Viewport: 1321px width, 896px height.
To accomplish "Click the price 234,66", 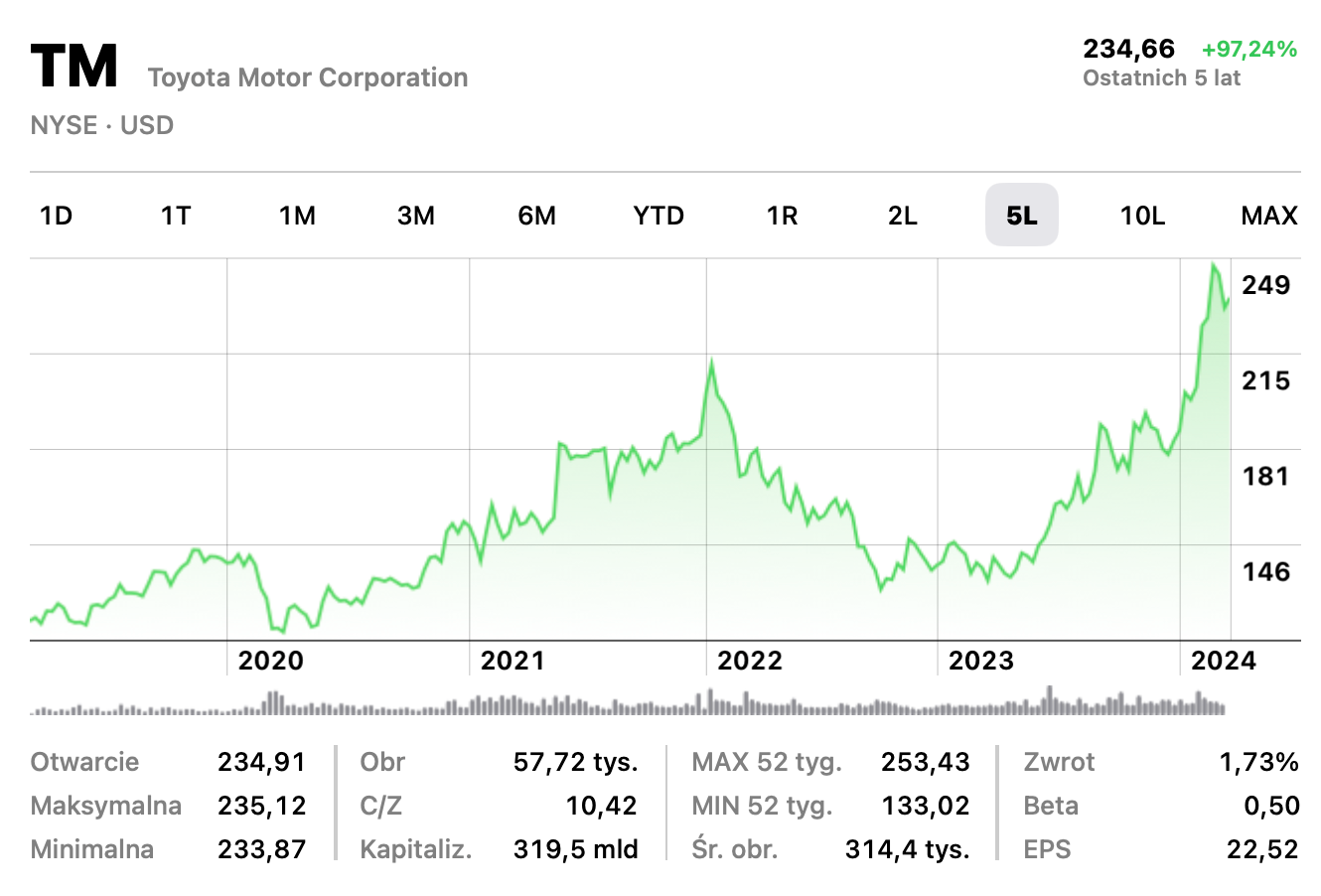I will coord(1129,49).
